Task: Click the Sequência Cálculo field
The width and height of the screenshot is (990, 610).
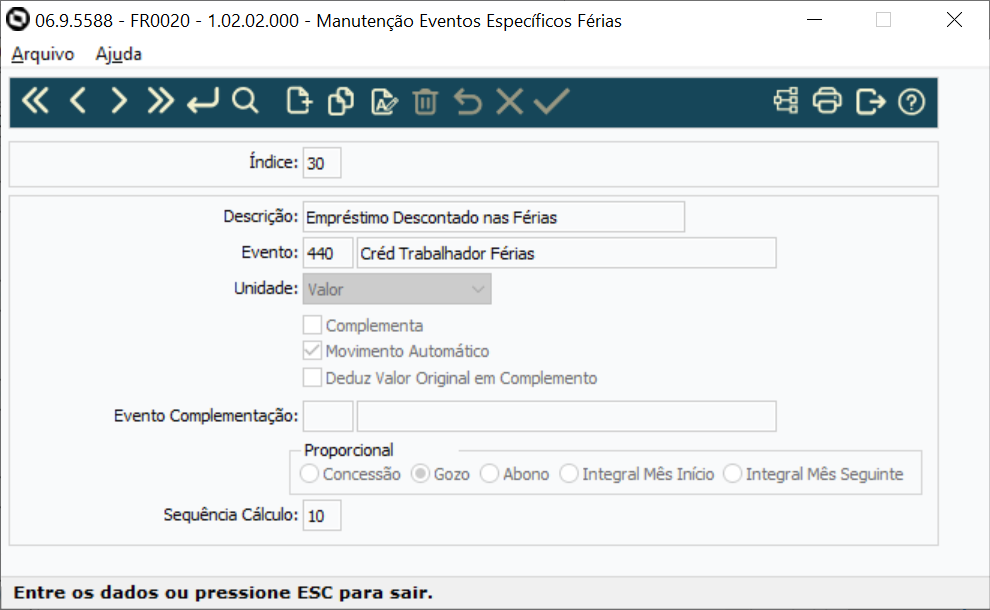Action: [x=322, y=515]
